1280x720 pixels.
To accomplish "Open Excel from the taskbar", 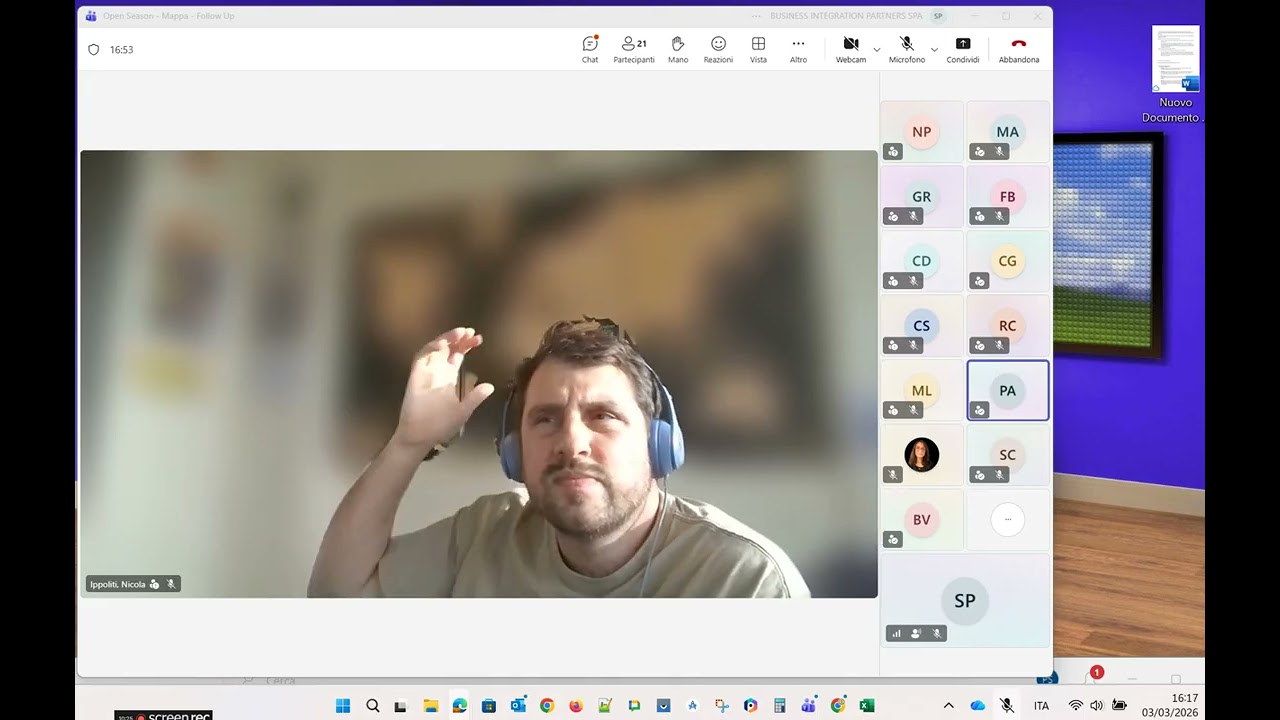I will coord(867,705).
